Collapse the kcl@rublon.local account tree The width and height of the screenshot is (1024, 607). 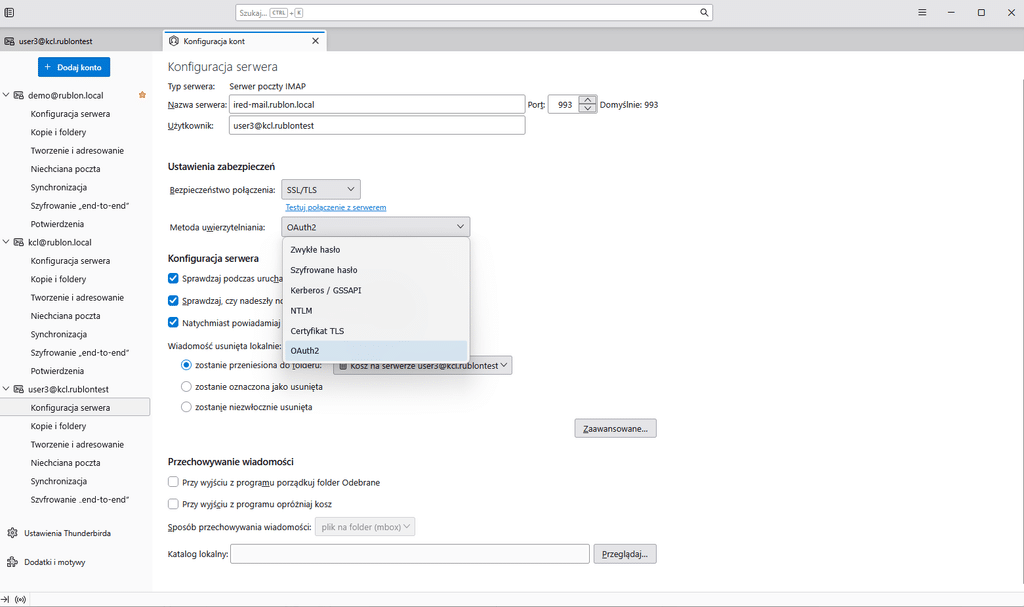[6, 242]
